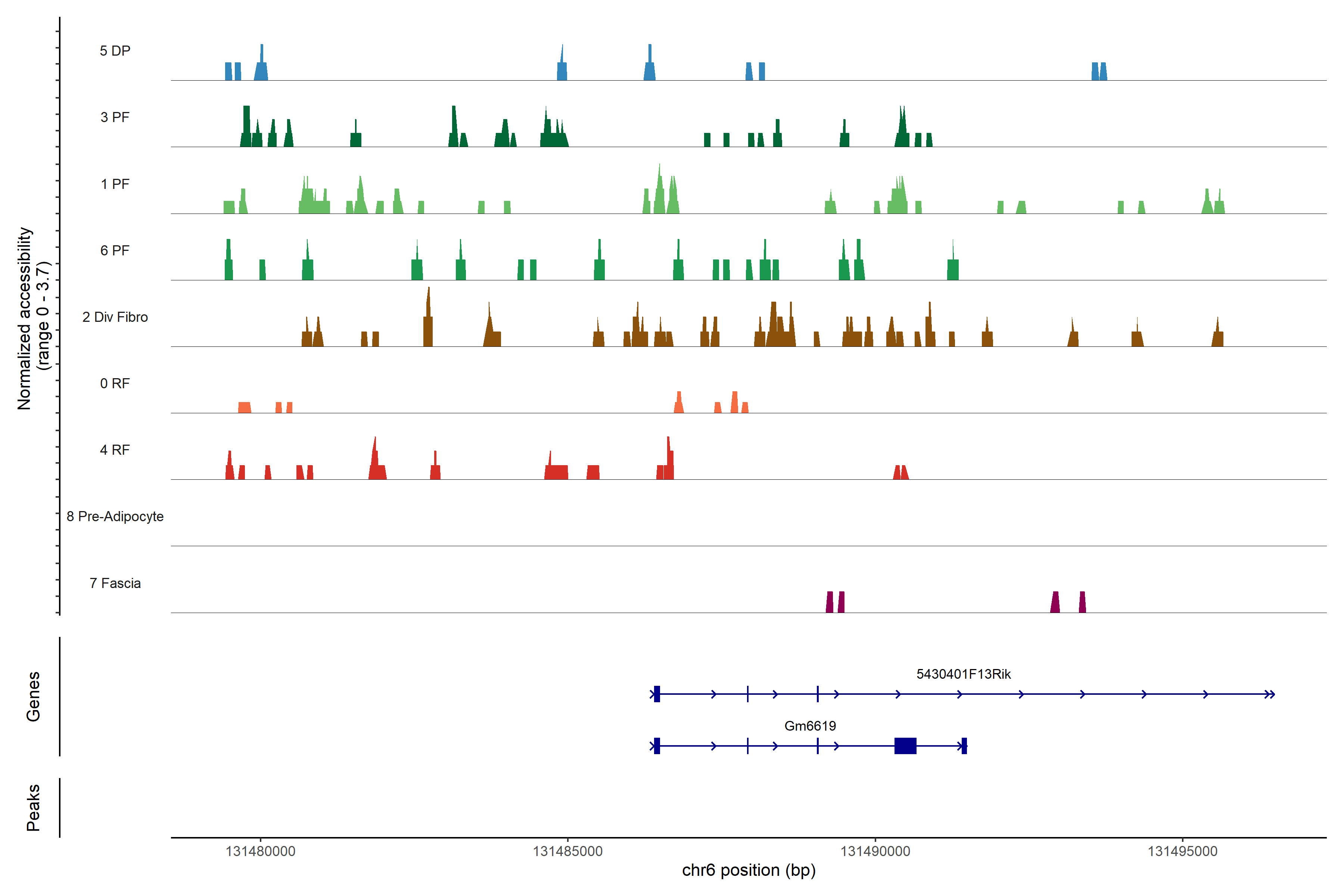Click the 131485000 axis tick label

pyautogui.click(x=567, y=852)
